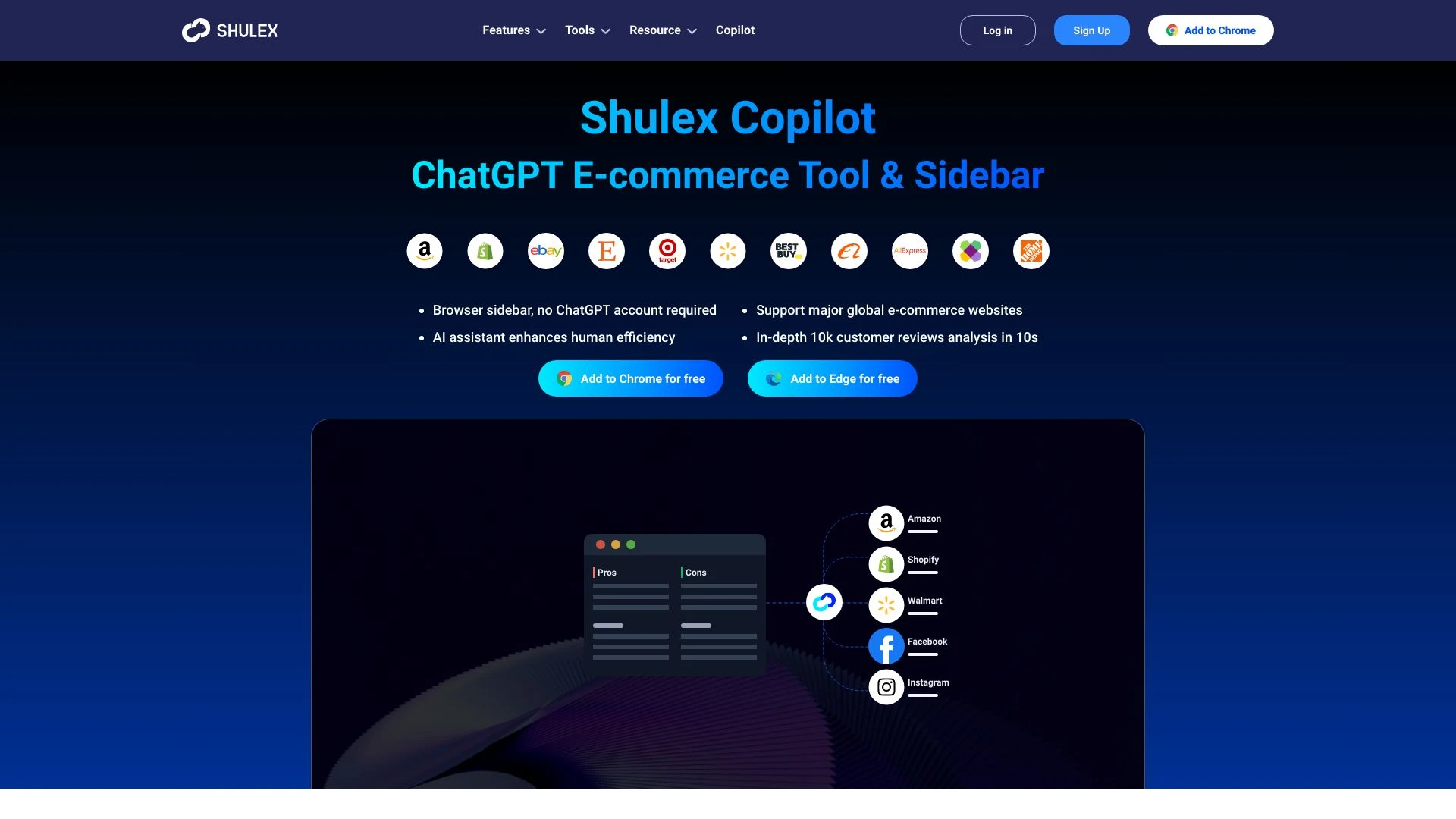
Task: Click the eBay store icon
Action: (546, 250)
